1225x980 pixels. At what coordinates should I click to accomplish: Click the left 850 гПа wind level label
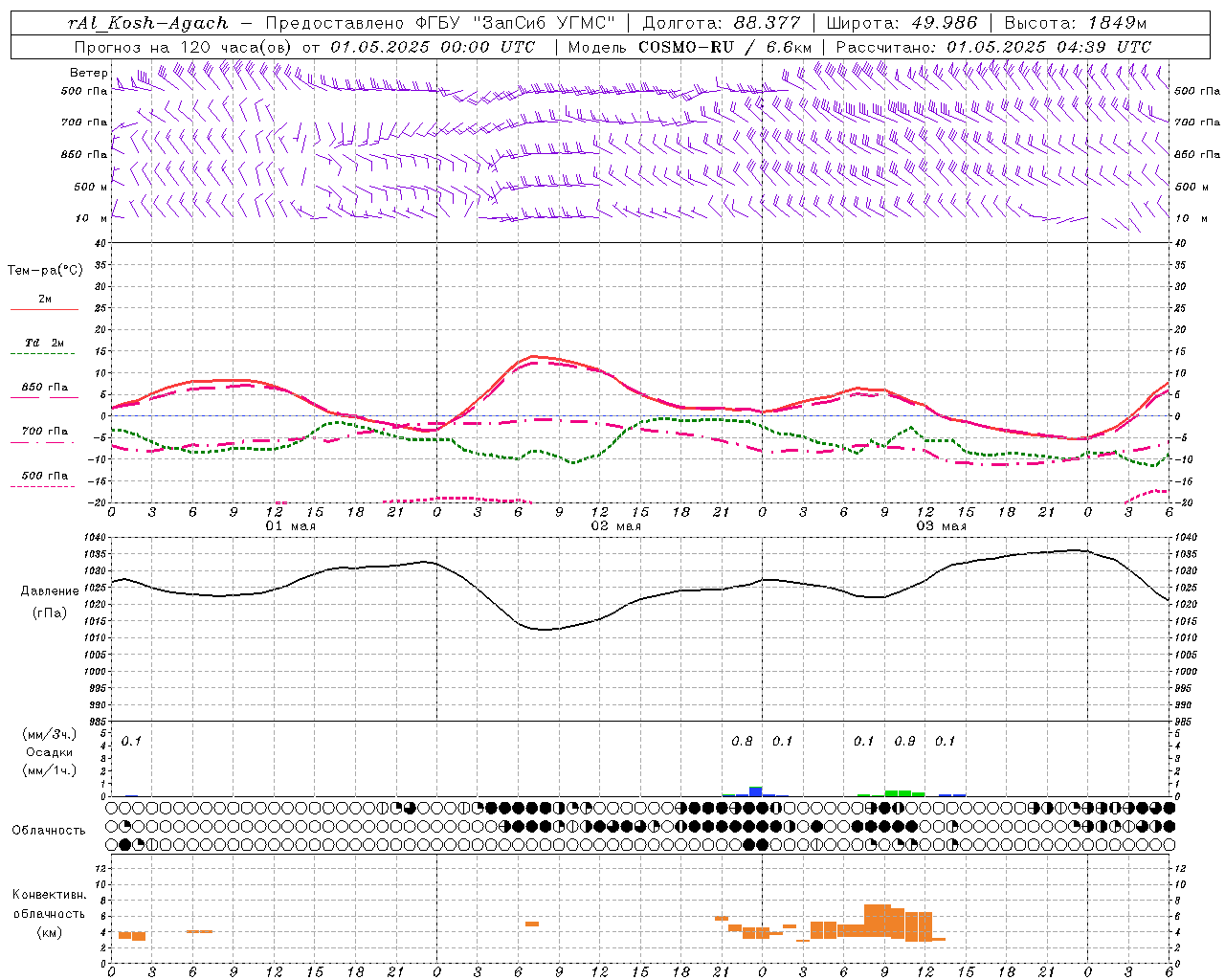point(85,154)
